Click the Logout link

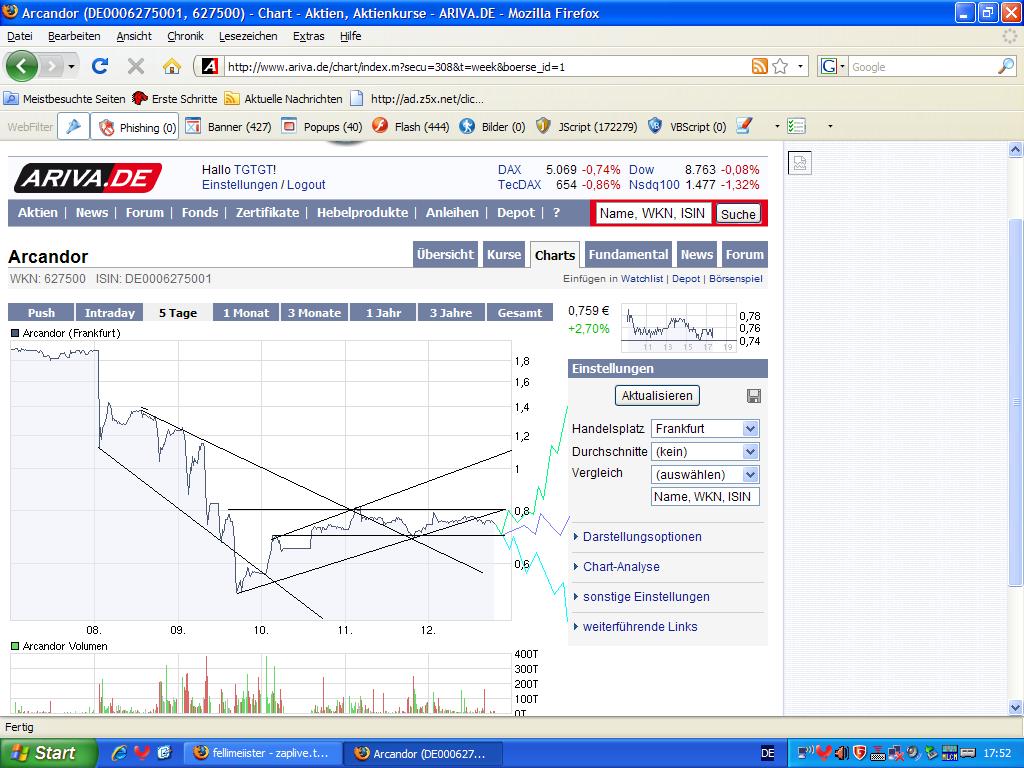point(306,185)
